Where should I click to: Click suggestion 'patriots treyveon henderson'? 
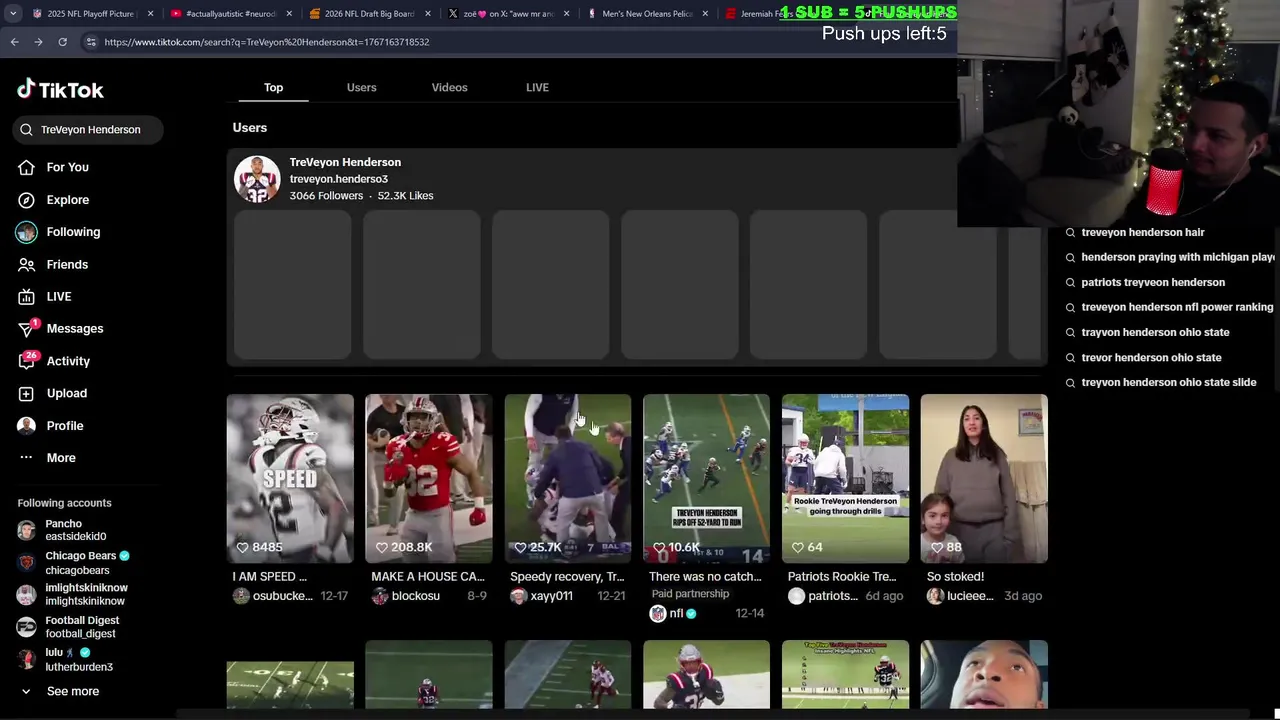1153,282
